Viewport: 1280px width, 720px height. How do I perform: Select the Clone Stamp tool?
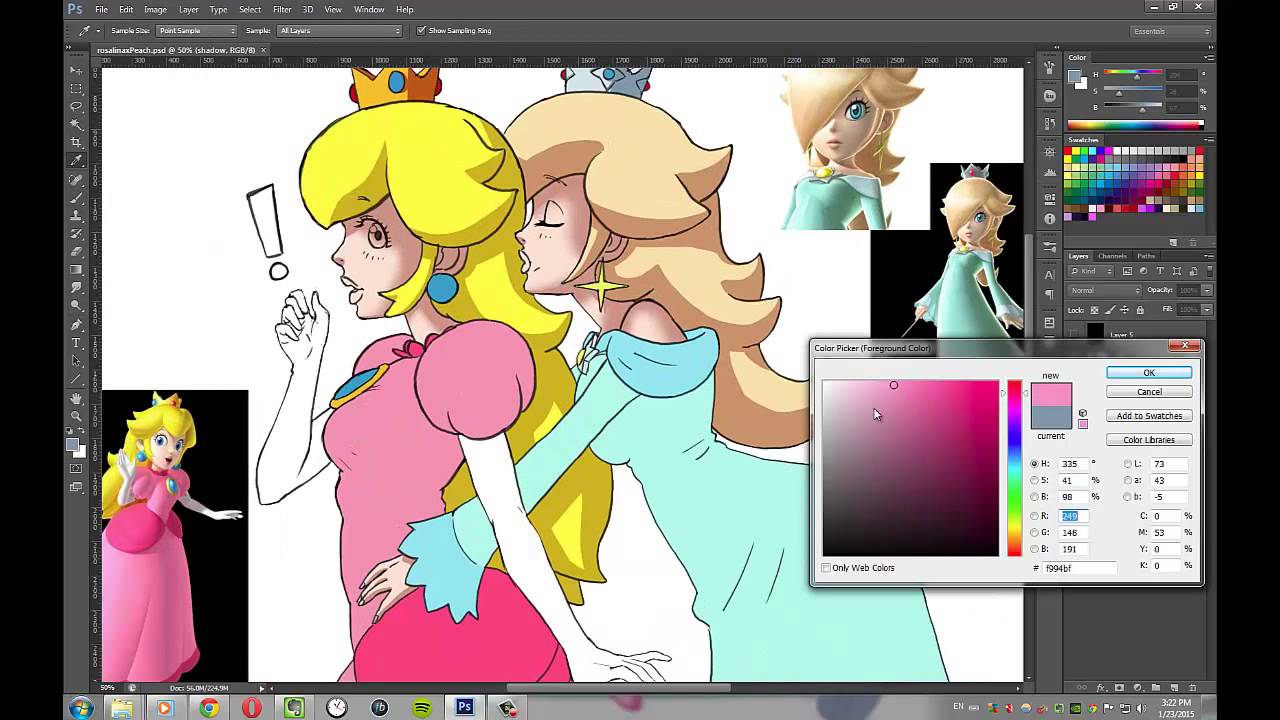[76, 216]
